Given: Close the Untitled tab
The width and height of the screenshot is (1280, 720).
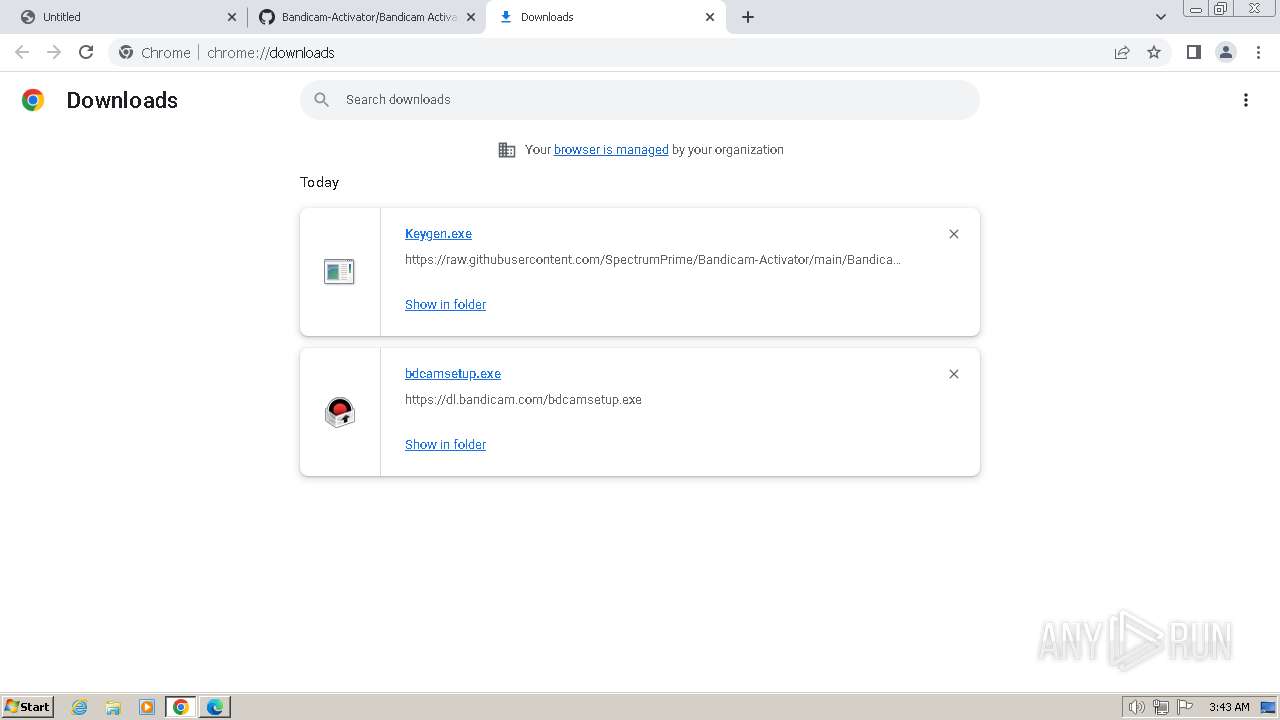Looking at the screenshot, I should [x=232, y=17].
